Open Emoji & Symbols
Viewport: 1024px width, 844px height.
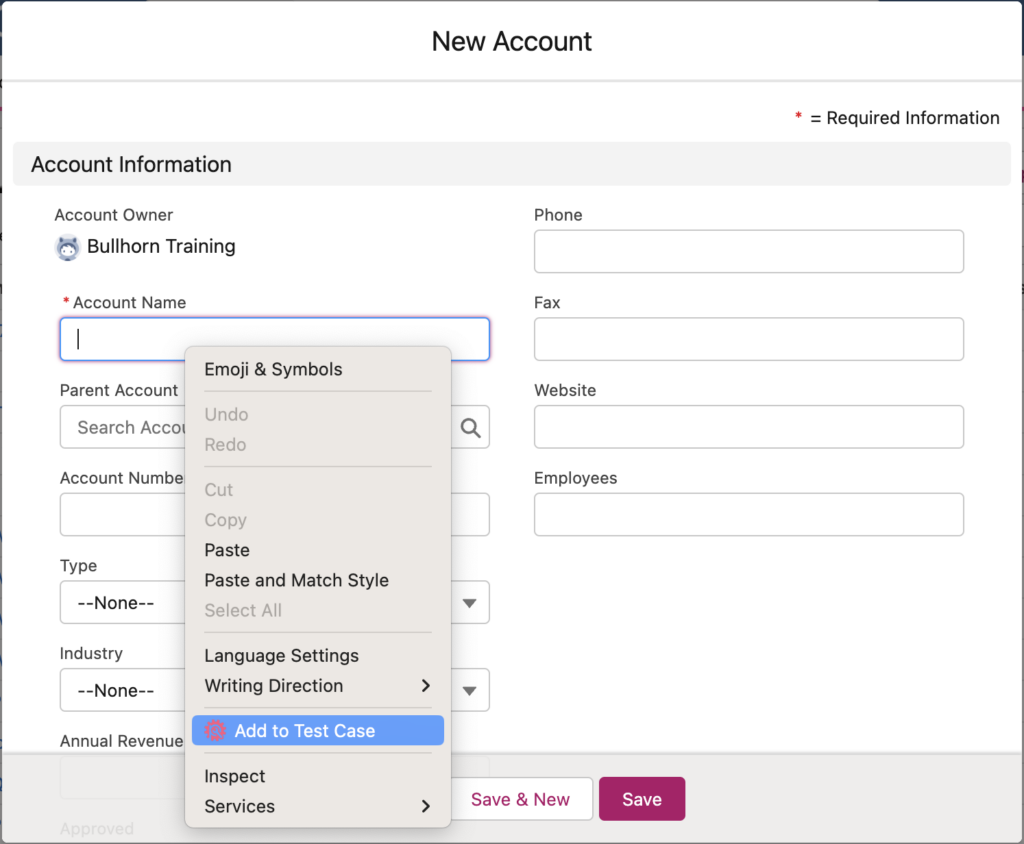273,369
